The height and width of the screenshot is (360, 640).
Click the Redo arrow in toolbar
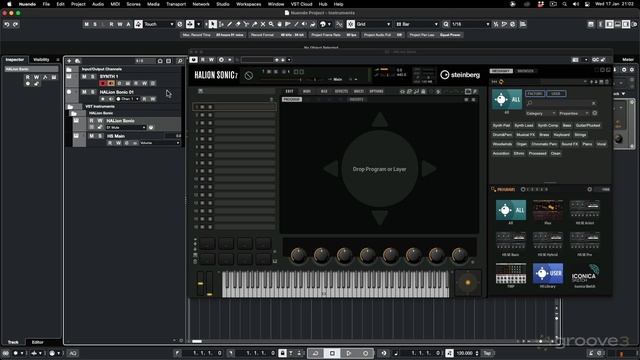coord(16,24)
